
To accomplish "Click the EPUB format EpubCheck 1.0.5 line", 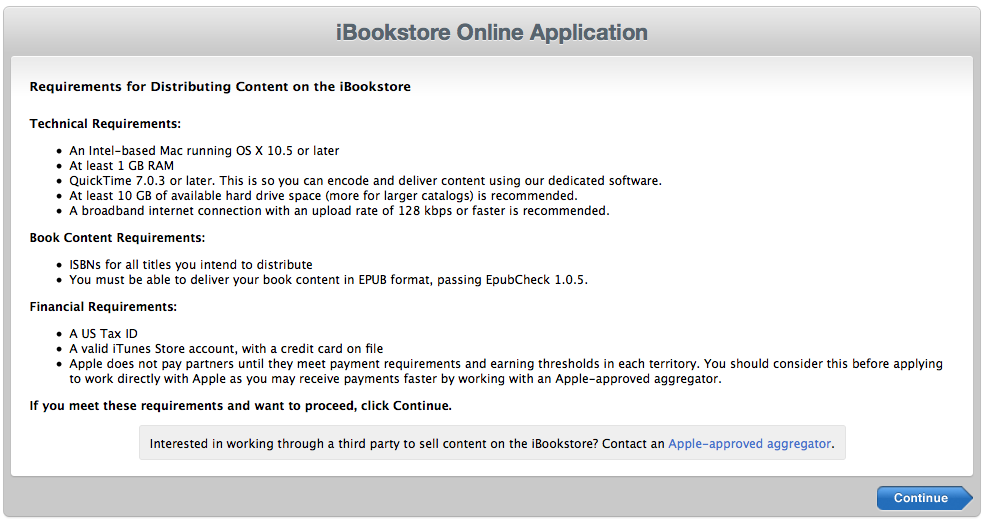I will point(328,280).
